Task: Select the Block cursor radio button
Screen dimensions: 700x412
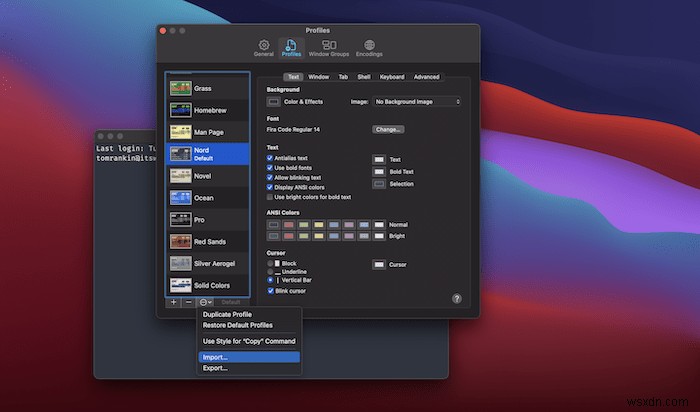Action: [x=270, y=262]
